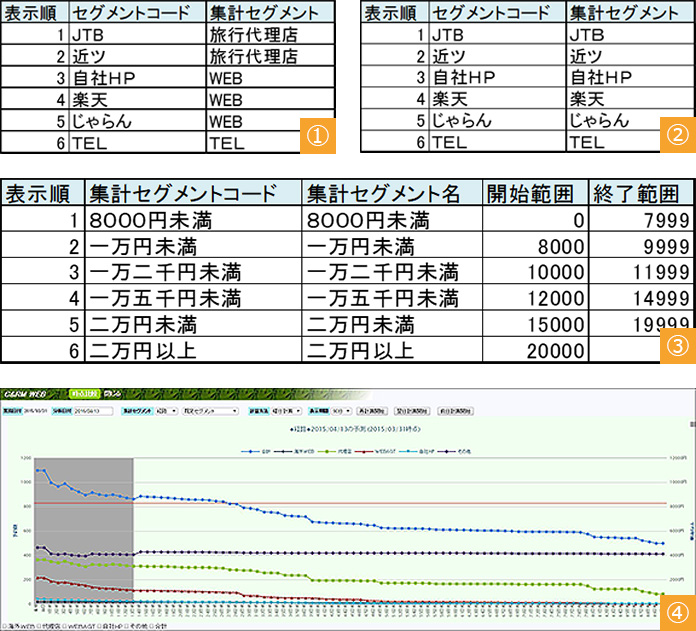
Task: Click the last button on the right of the chart toolbar
Action: pos(455,411)
